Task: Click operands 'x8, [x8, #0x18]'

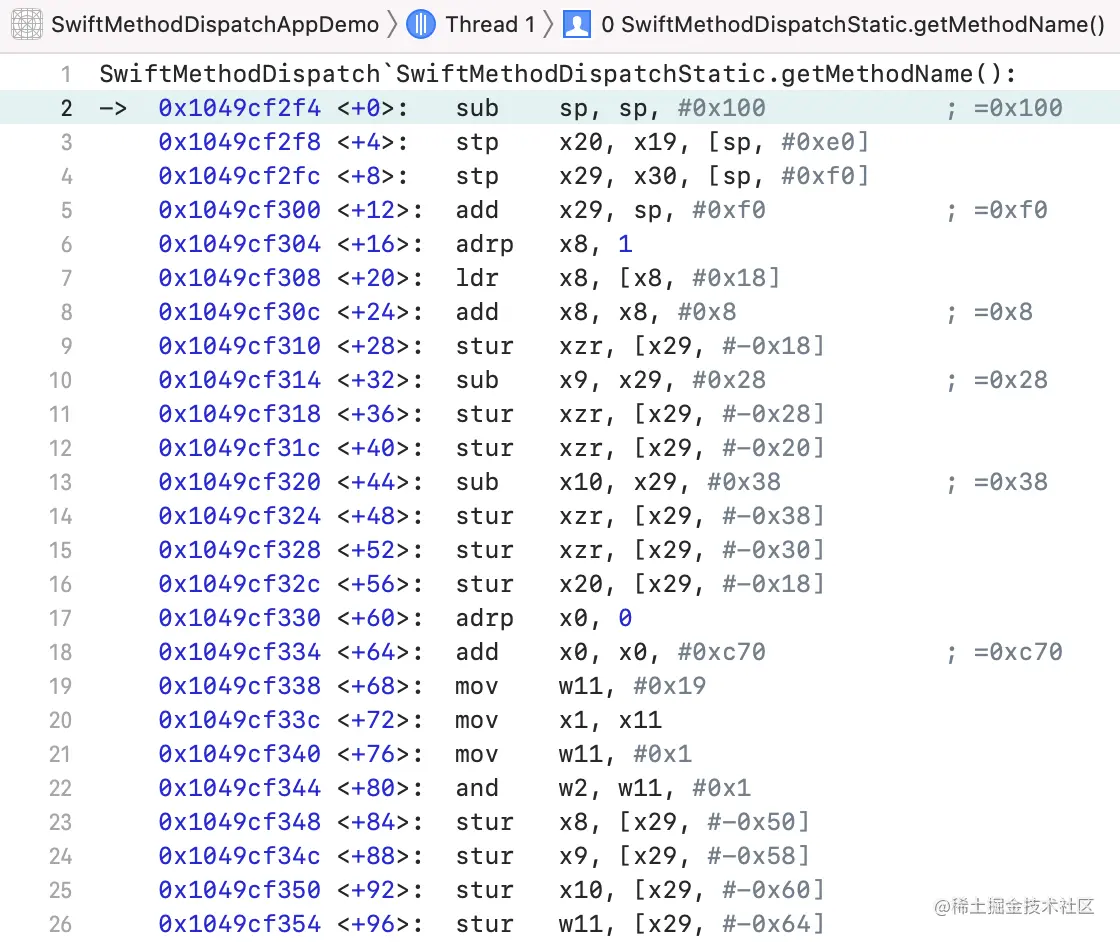Action: pos(669,278)
